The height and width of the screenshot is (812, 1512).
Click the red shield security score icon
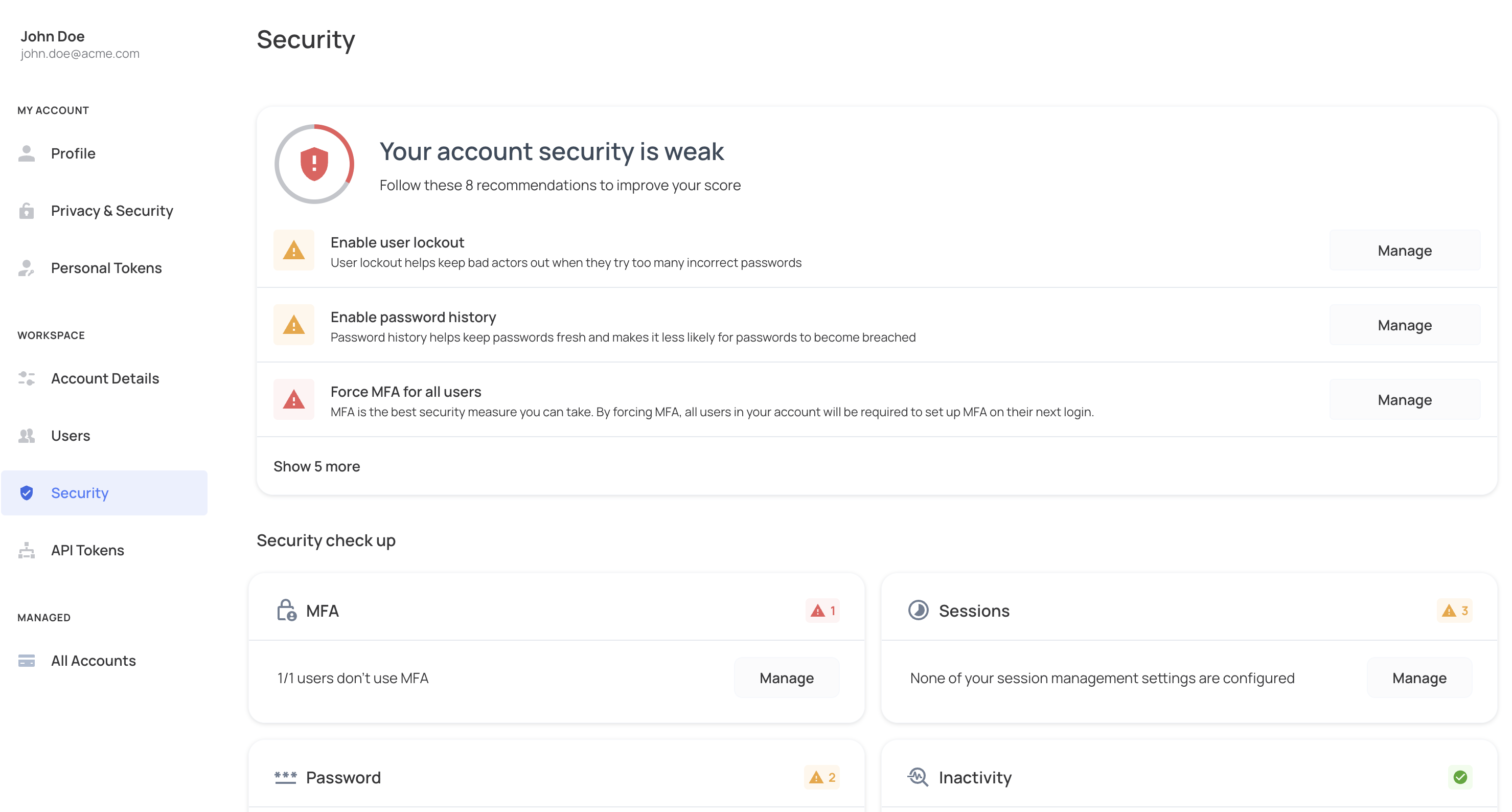tap(314, 164)
